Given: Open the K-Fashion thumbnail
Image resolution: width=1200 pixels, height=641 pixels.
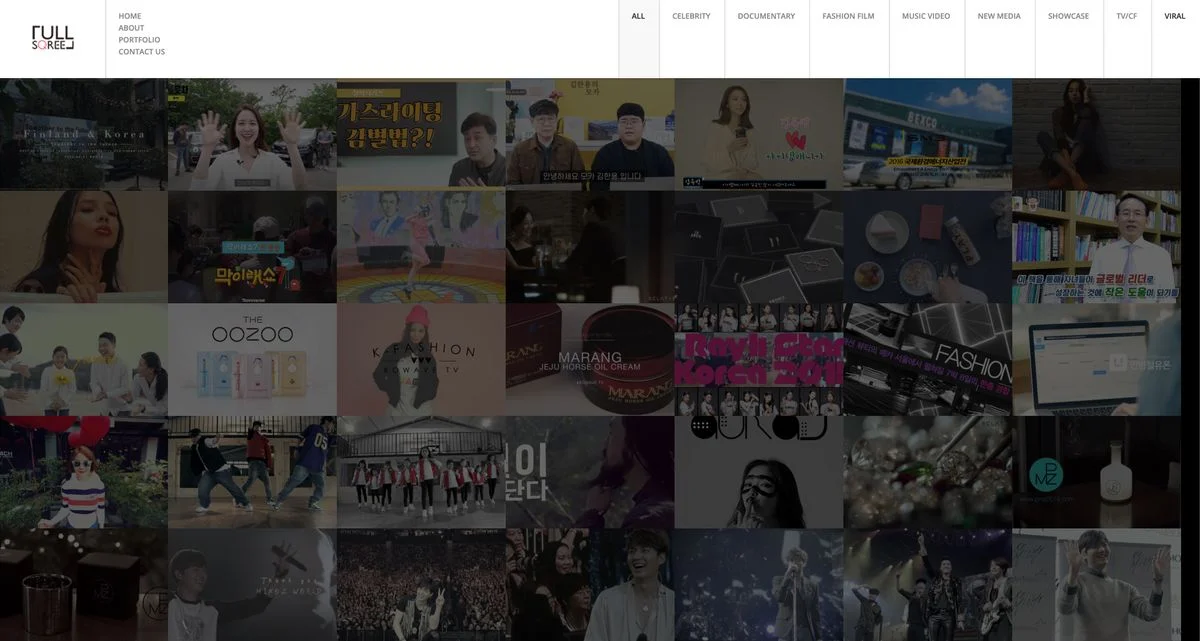Looking at the screenshot, I should pyautogui.click(x=421, y=360).
